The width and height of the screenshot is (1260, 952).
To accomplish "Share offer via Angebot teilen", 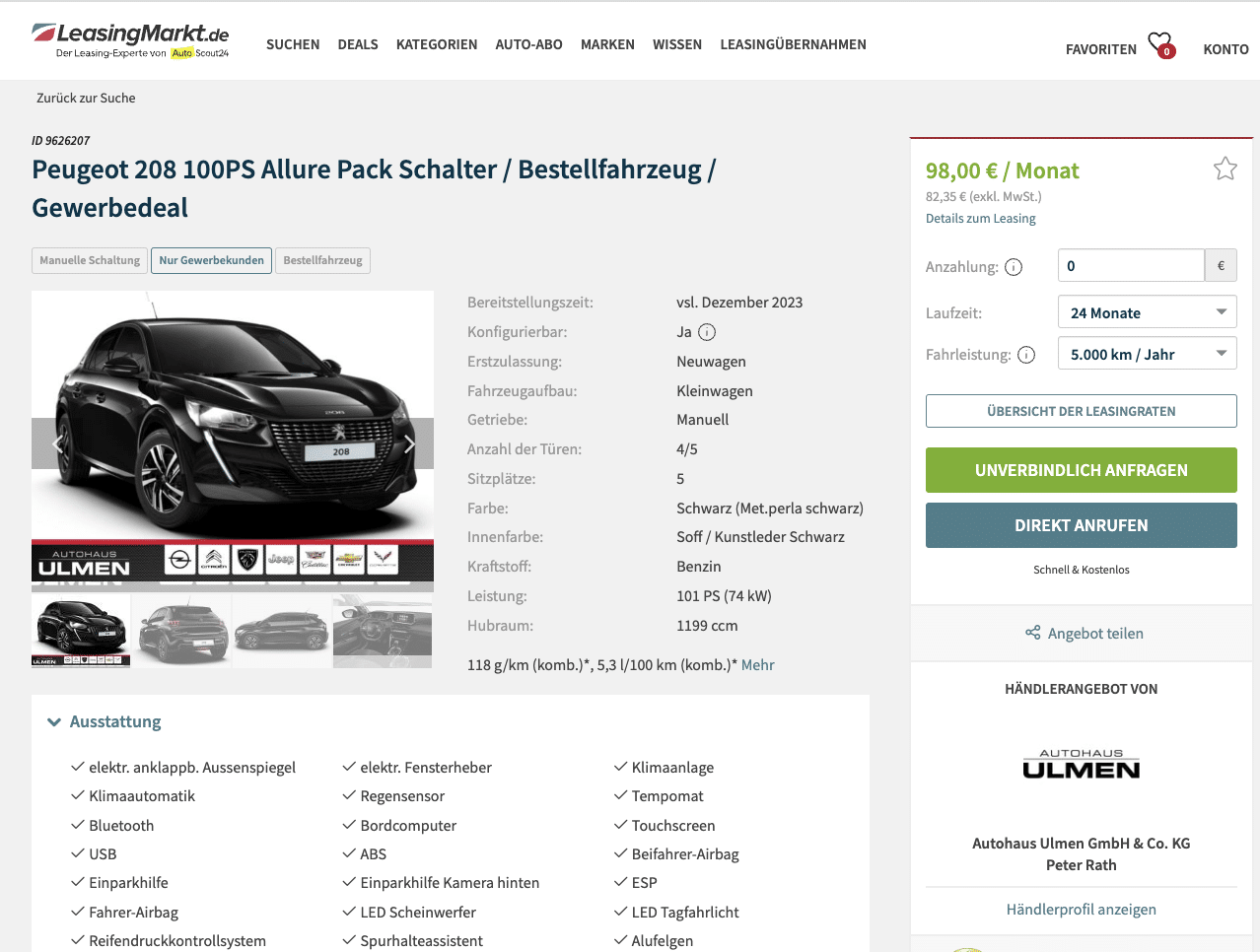I will tap(1085, 633).
